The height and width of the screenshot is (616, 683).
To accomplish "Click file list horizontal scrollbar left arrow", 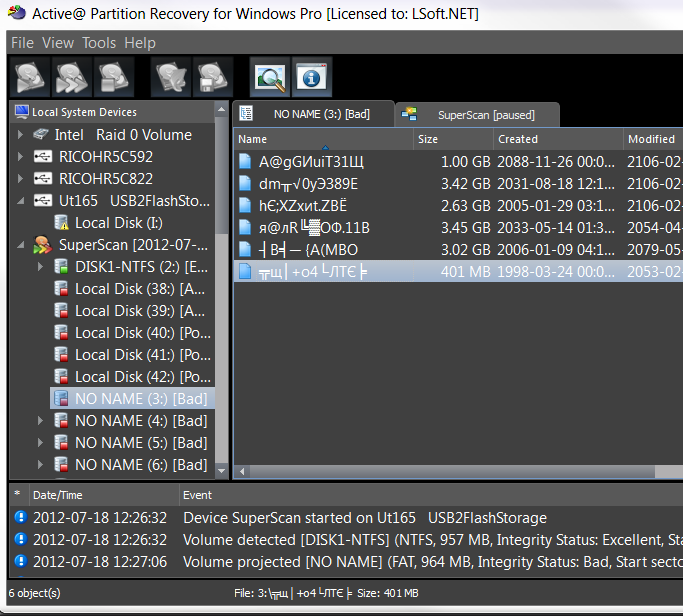I will coord(242,471).
